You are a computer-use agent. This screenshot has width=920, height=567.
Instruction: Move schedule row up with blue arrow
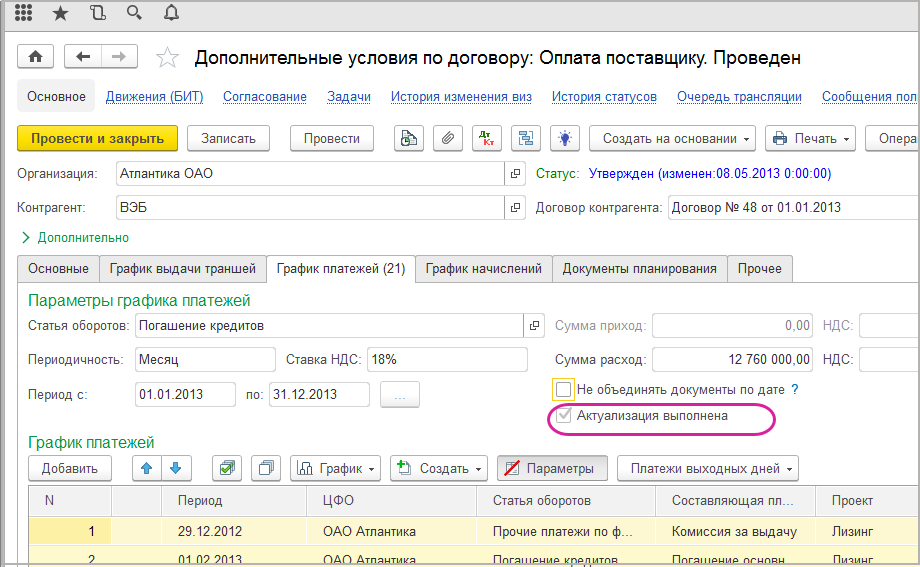click(x=147, y=468)
